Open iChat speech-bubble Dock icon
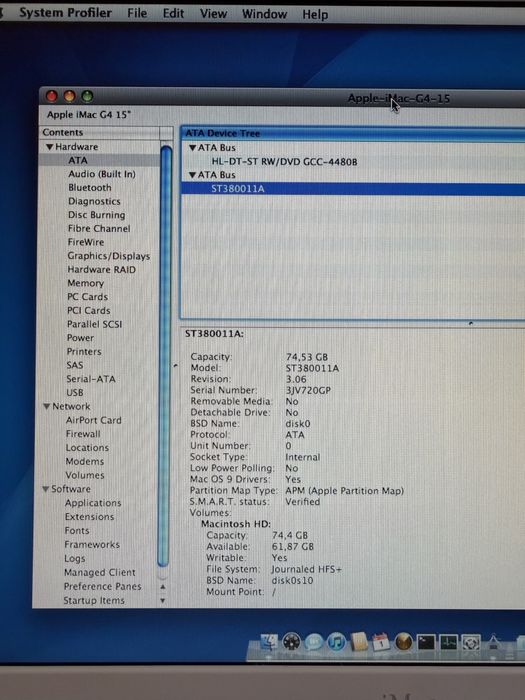525x700 pixels. (x=314, y=642)
